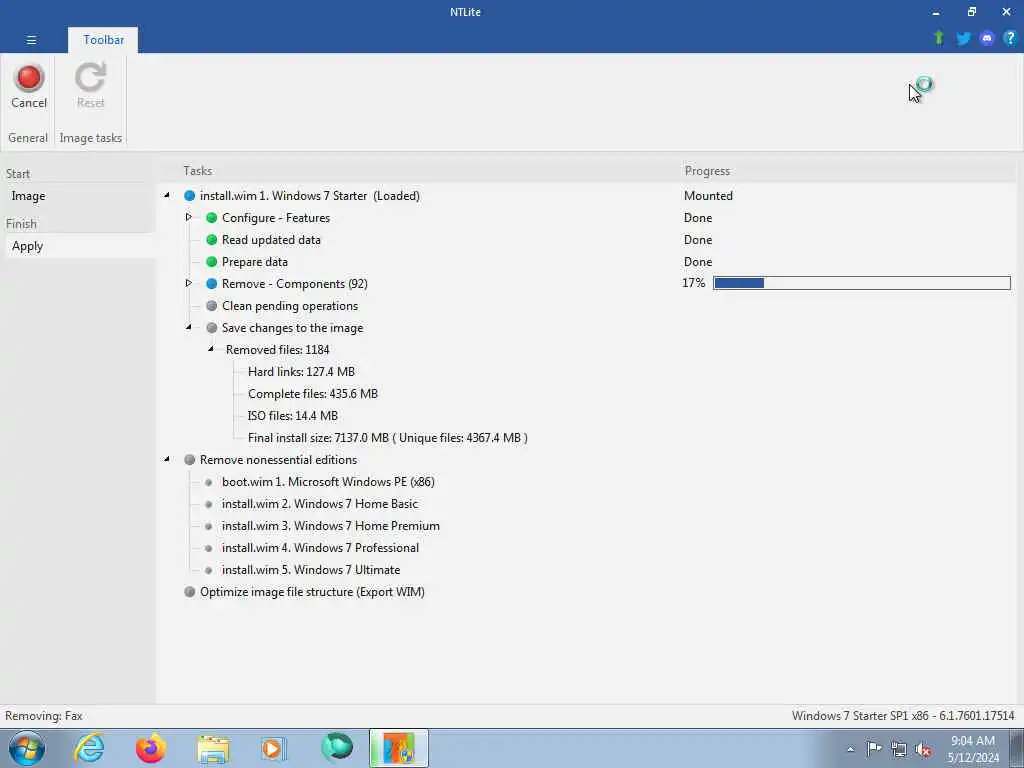Launch Firefox from taskbar
The height and width of the screenshot is (768, 1024).
[x=150, y=748]
